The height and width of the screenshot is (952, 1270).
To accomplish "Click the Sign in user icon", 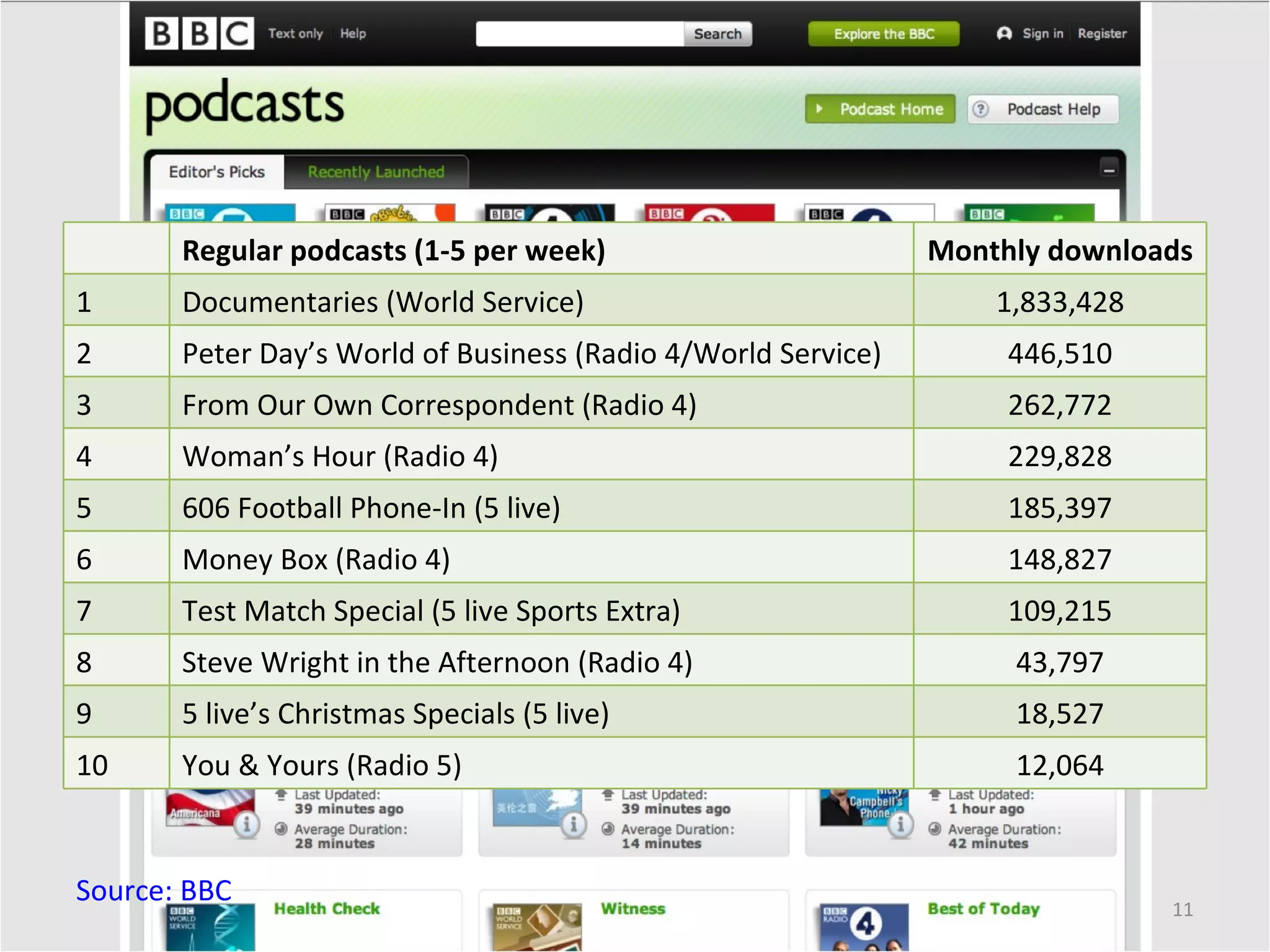I will 1004,33.
